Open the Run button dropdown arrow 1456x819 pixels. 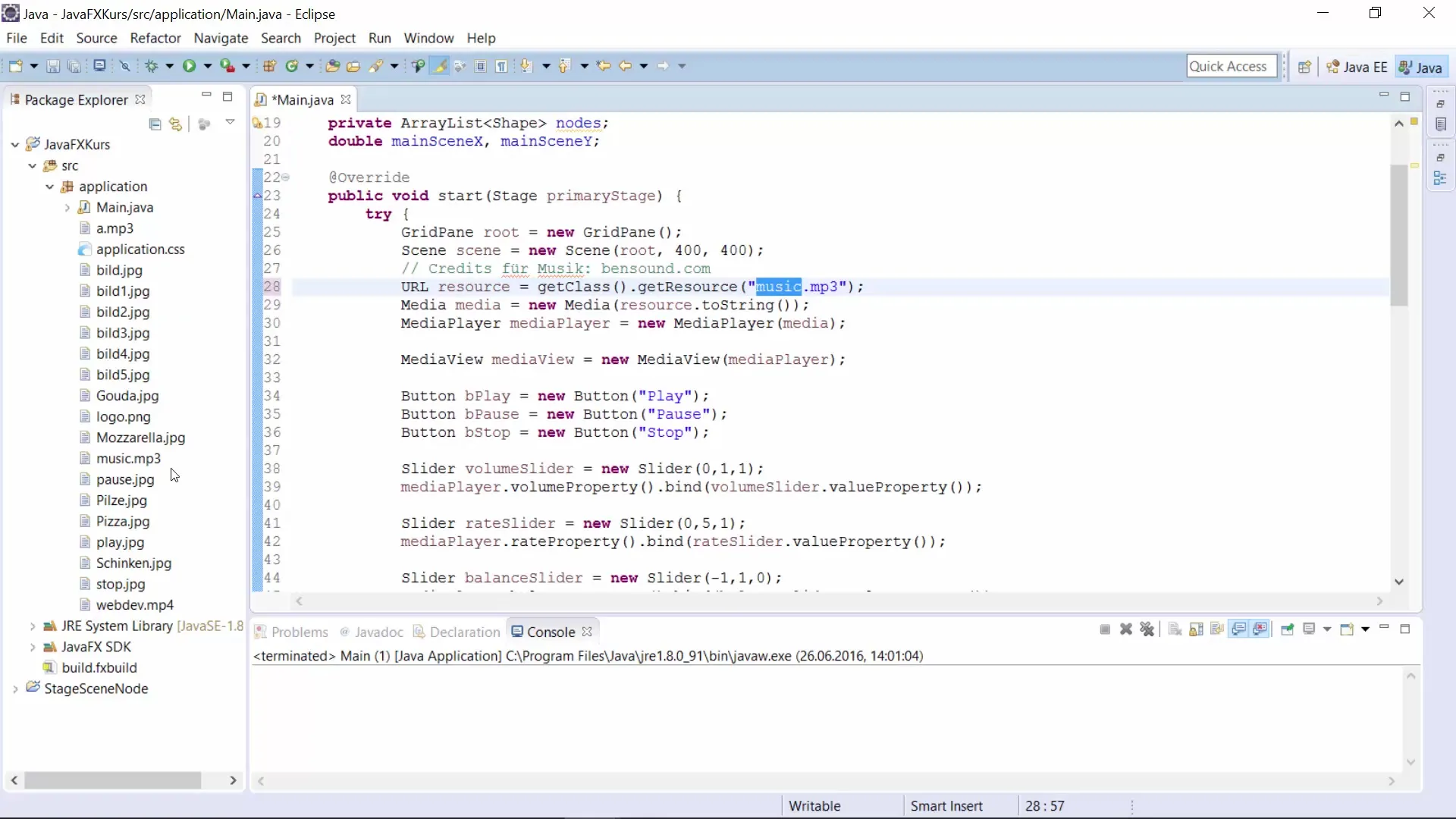(207, 66)
